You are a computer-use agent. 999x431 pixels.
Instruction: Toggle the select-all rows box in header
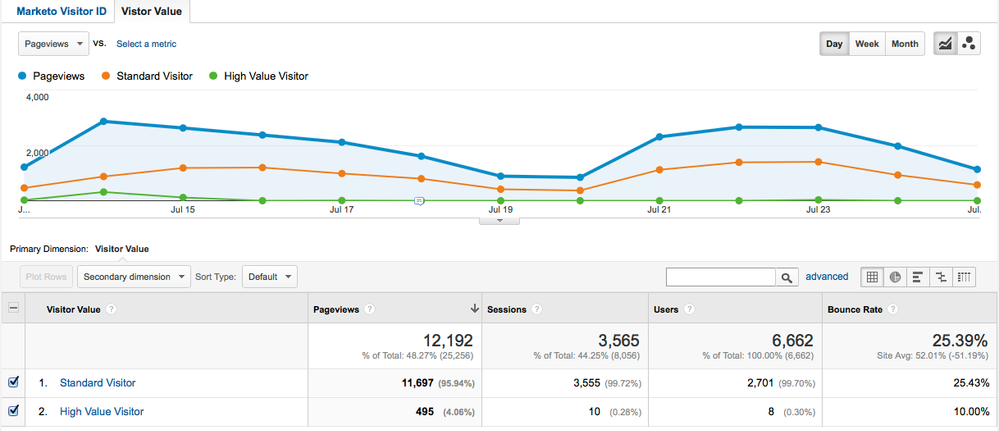coord(13,309)
